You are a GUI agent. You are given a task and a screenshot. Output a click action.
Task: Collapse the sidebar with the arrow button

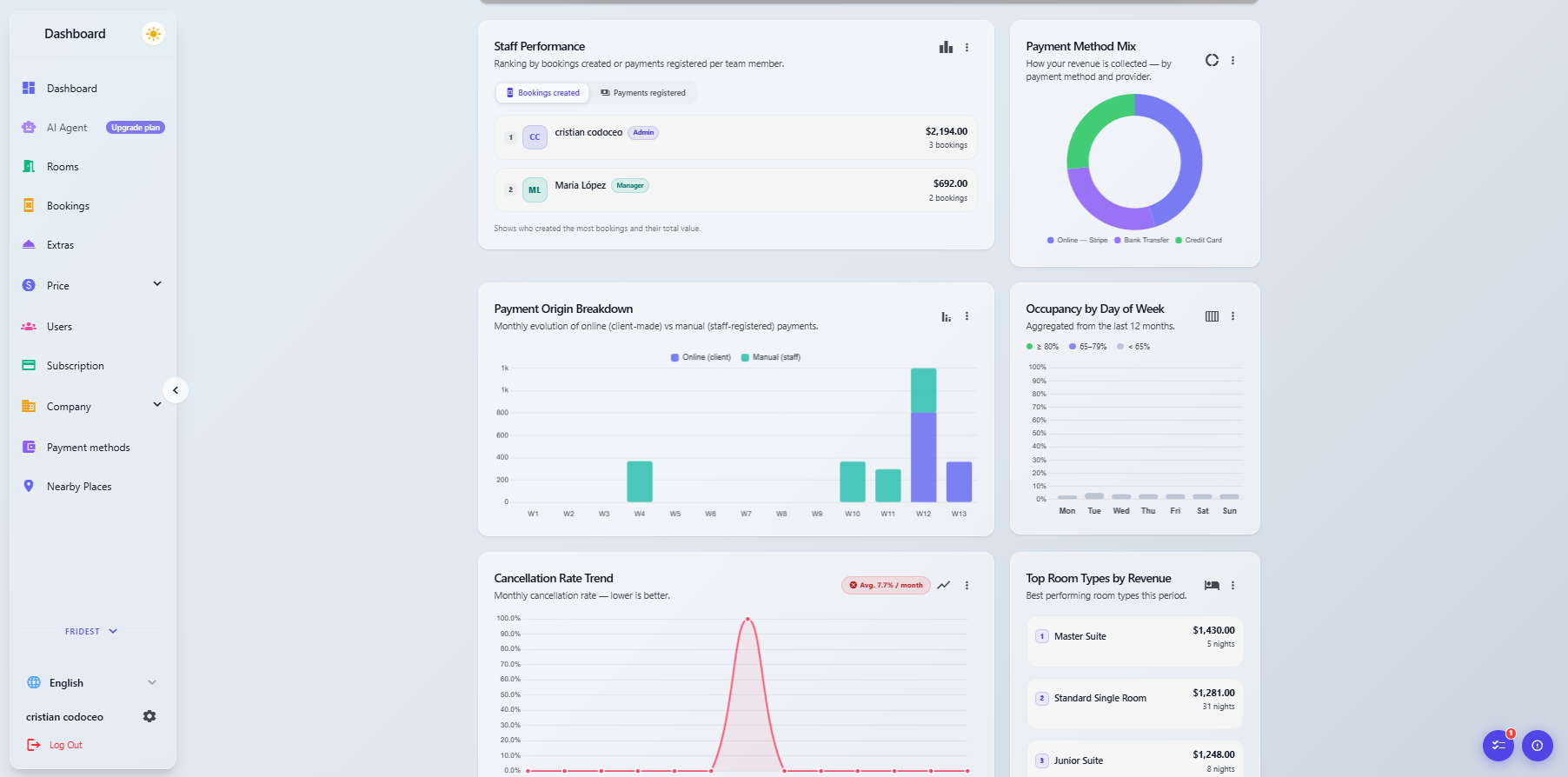[x=176, y=390]
